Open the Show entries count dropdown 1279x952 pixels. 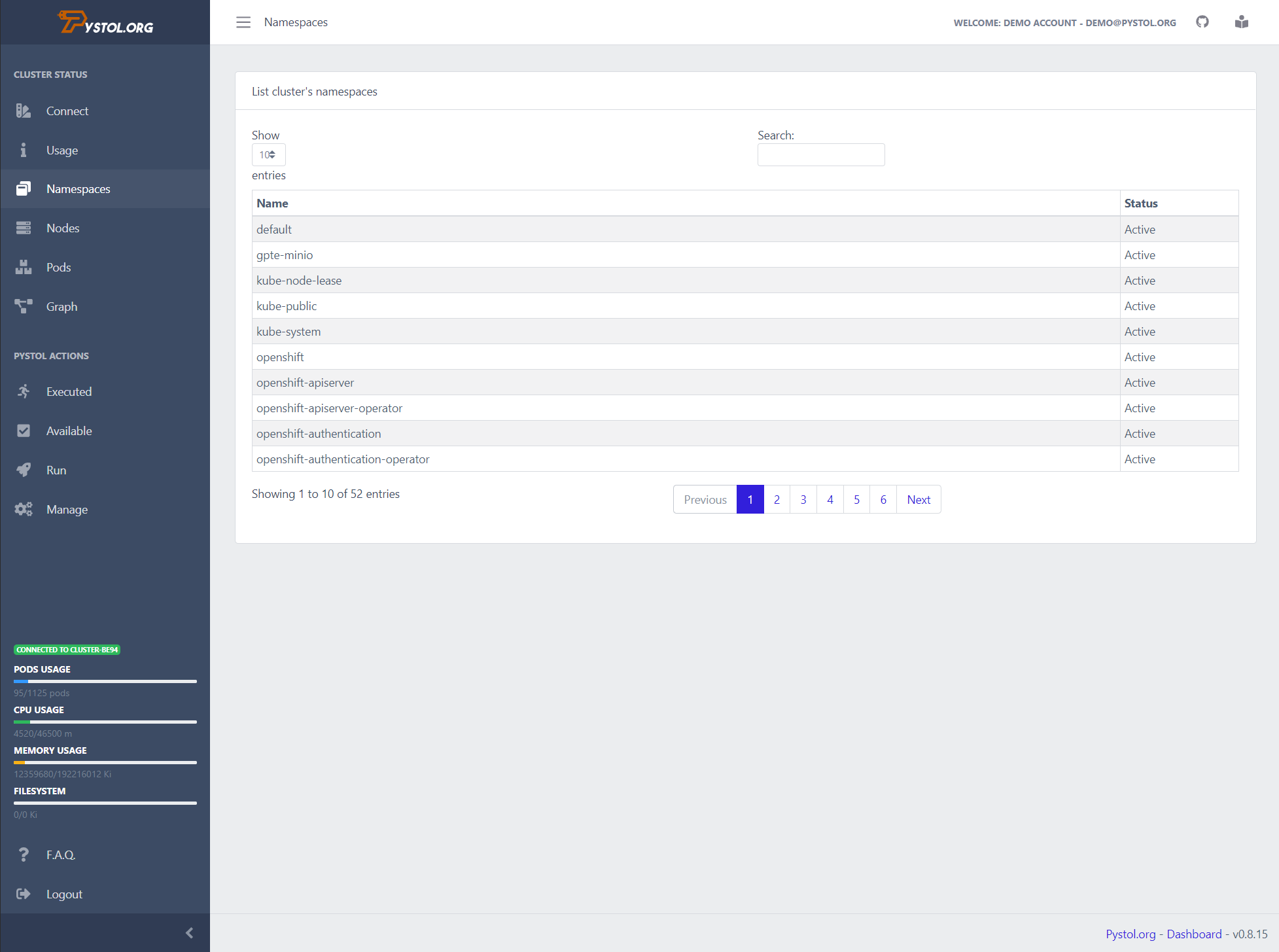pos(268,155)
